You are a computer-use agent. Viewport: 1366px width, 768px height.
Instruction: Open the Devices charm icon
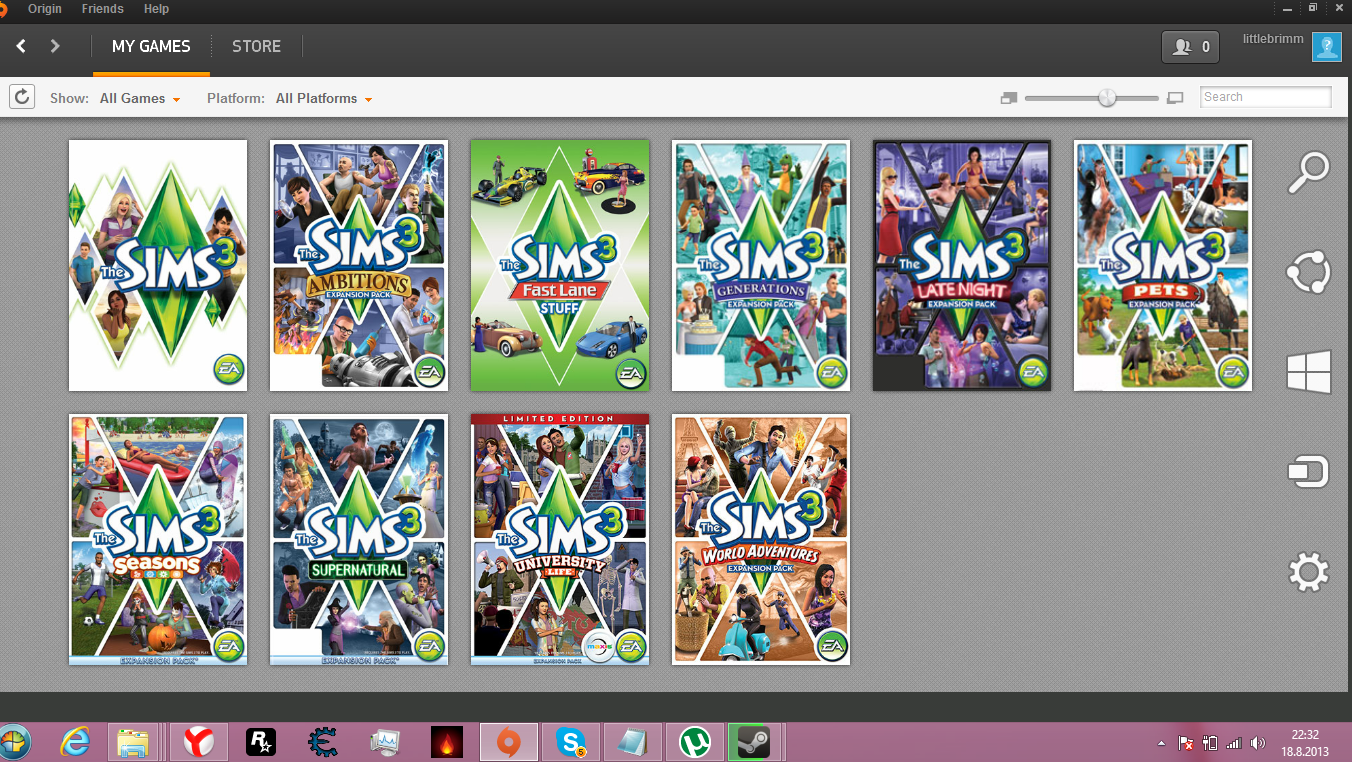pos(1308,472)
